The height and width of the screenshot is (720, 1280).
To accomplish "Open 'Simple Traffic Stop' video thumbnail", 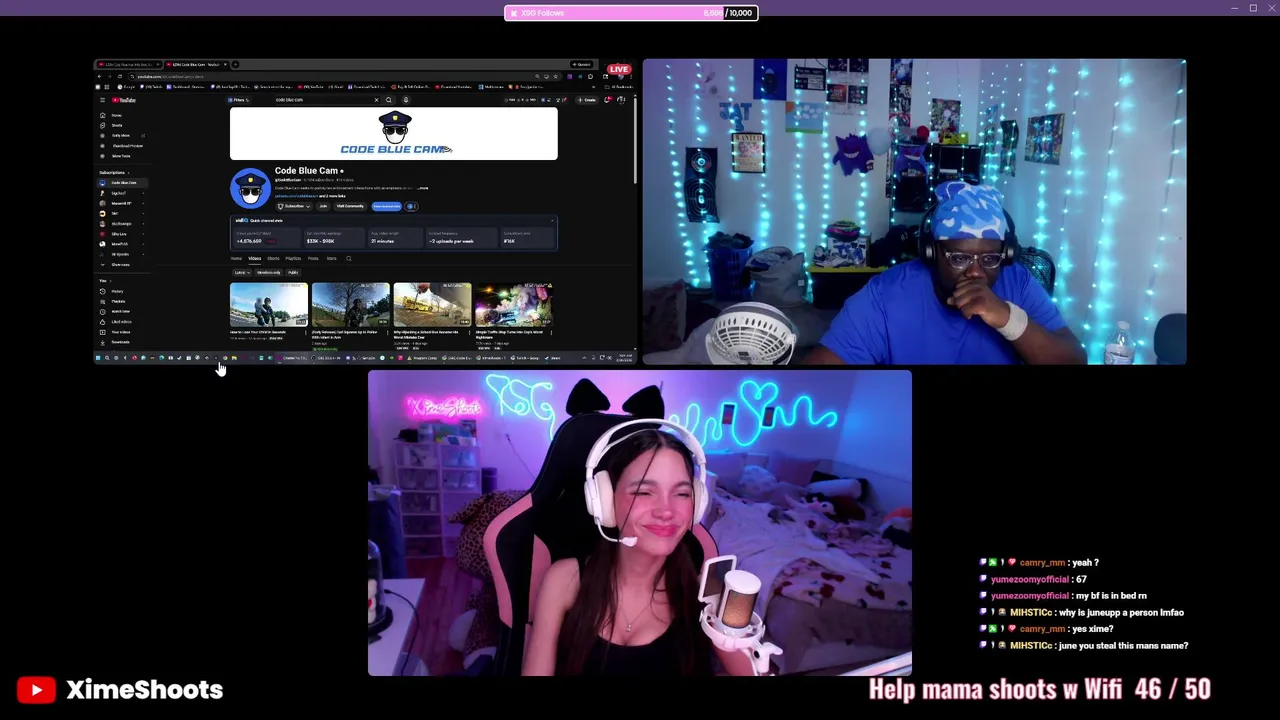I will click(x=514, y=304).
